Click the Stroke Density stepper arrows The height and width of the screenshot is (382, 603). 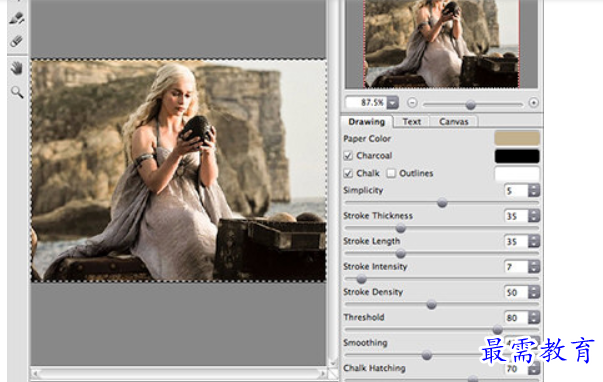(x=534, y=292)
